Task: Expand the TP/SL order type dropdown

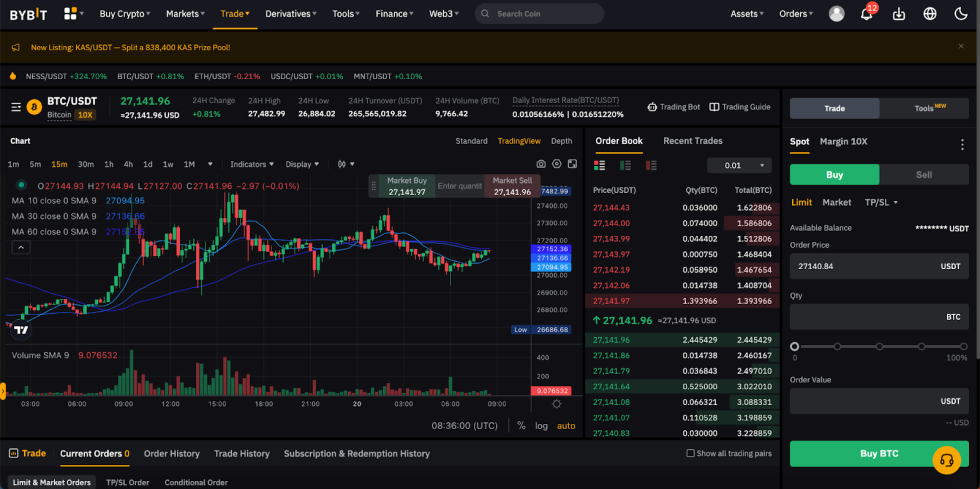Action: [x=881, y=202]
